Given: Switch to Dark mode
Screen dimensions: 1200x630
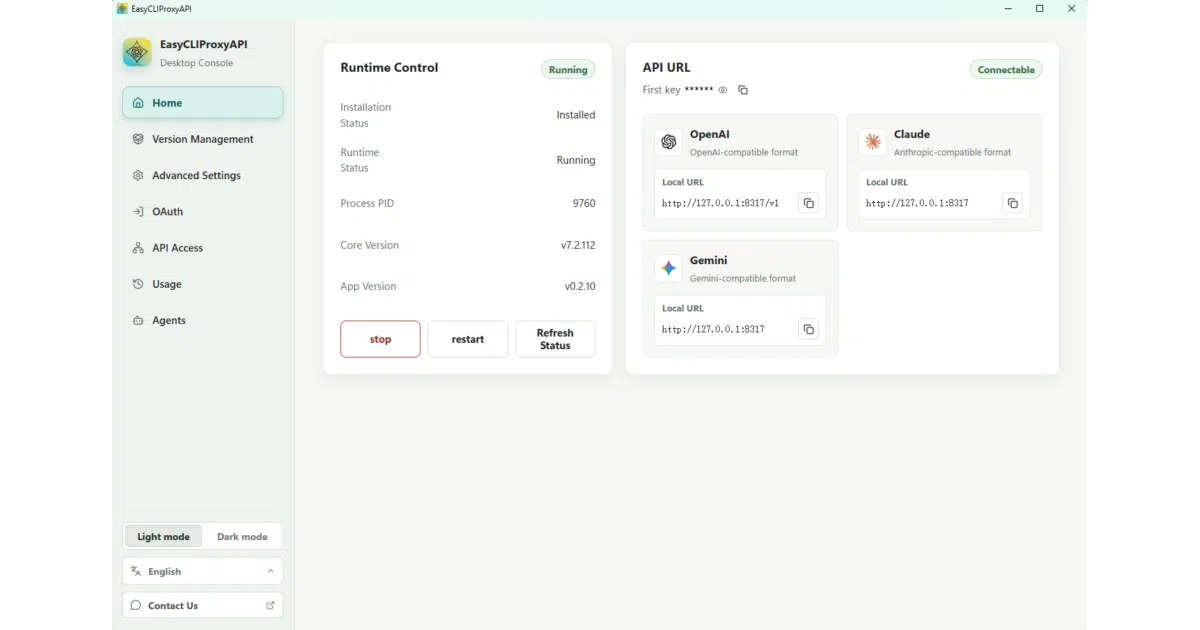Looking at the screenshot, I should [242, 536].
